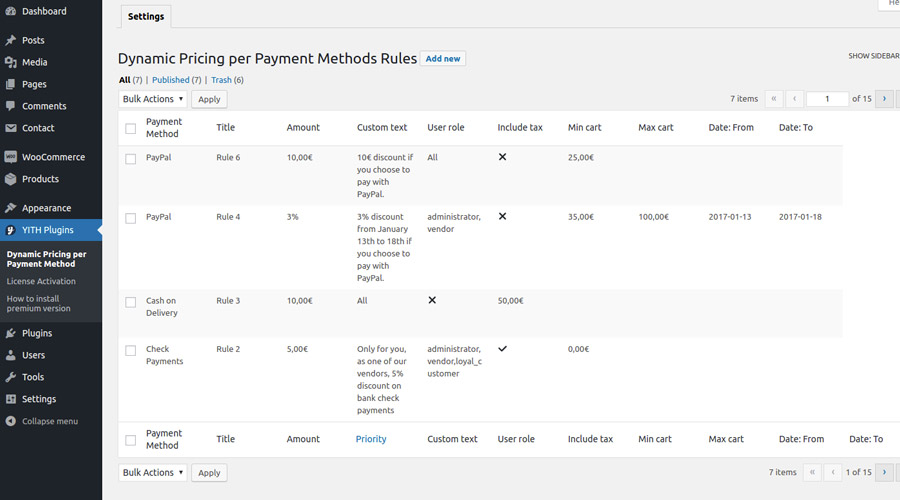Click the Media library icon
The width and height of the screenshot is (900, 500).
10,62
